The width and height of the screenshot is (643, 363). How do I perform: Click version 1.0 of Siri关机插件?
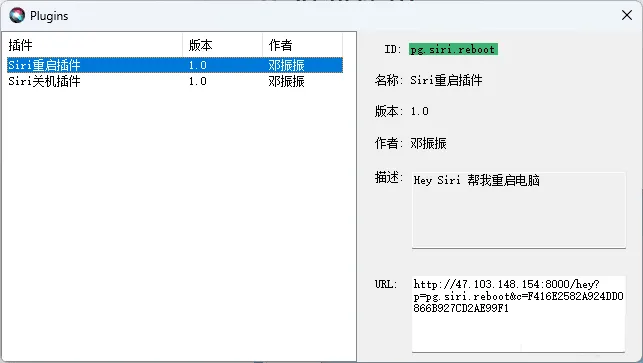point(198,81)
